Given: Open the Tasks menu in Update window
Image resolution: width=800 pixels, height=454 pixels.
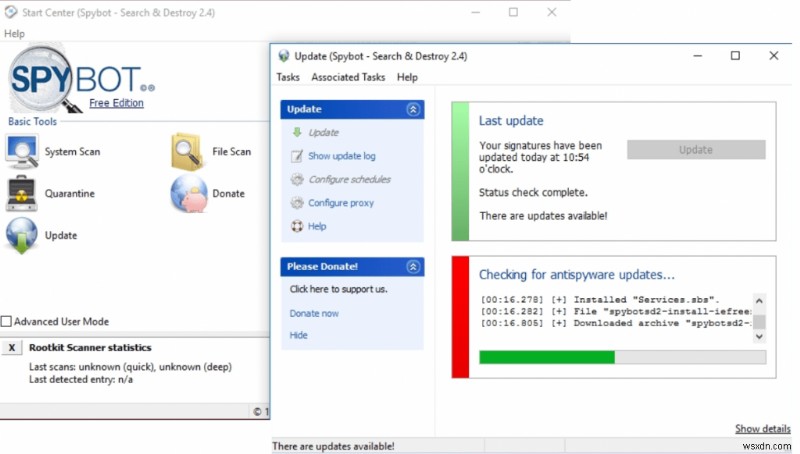Looking at the screenshot, I should 288,77.
